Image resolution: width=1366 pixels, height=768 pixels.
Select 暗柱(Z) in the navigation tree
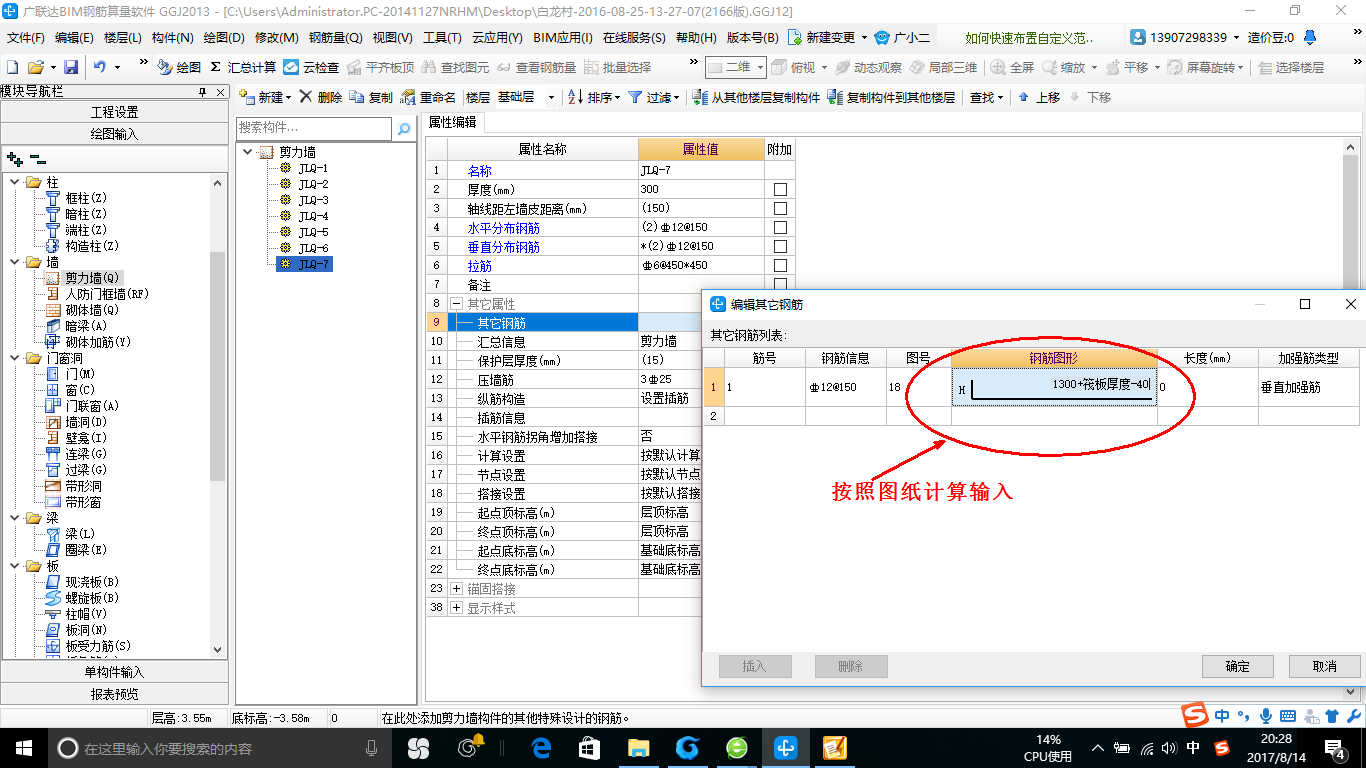[86, 214]
